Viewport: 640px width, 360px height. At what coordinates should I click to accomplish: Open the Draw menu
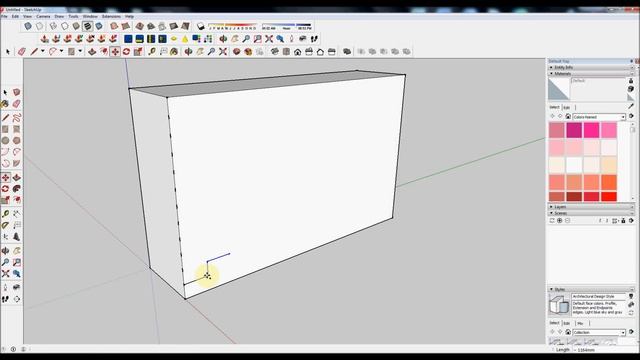coord(59,17)
